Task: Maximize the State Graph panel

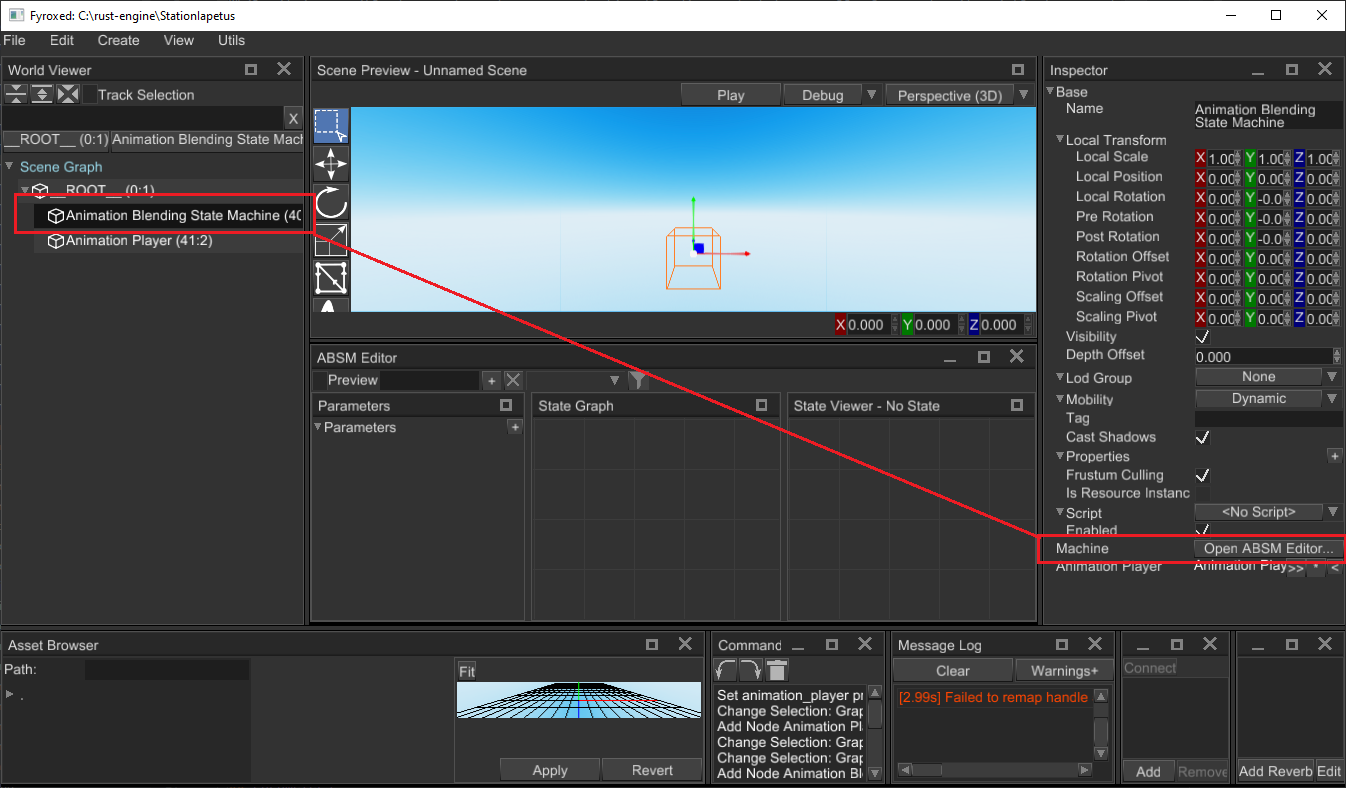Action: [x=762, y=405]
